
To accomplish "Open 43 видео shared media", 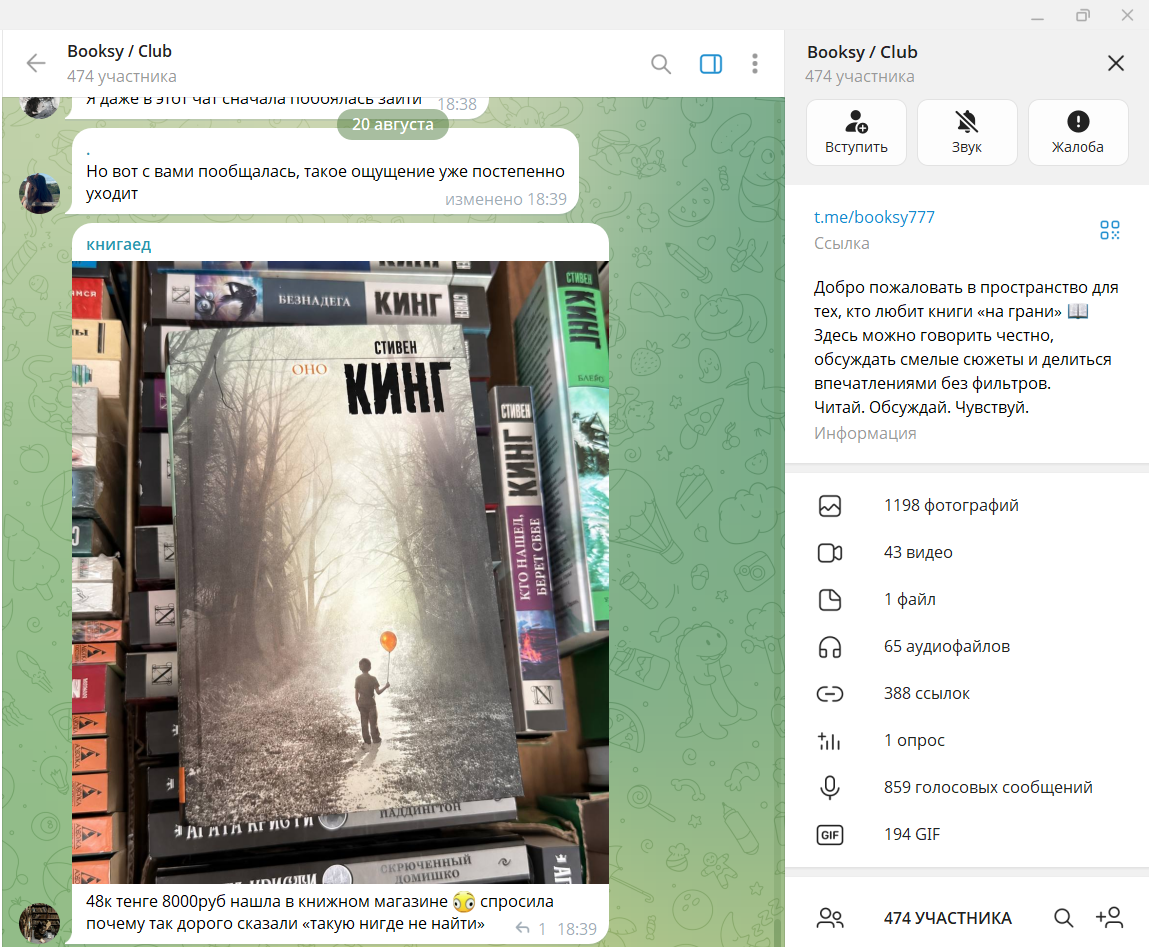I will pos(967,553).
